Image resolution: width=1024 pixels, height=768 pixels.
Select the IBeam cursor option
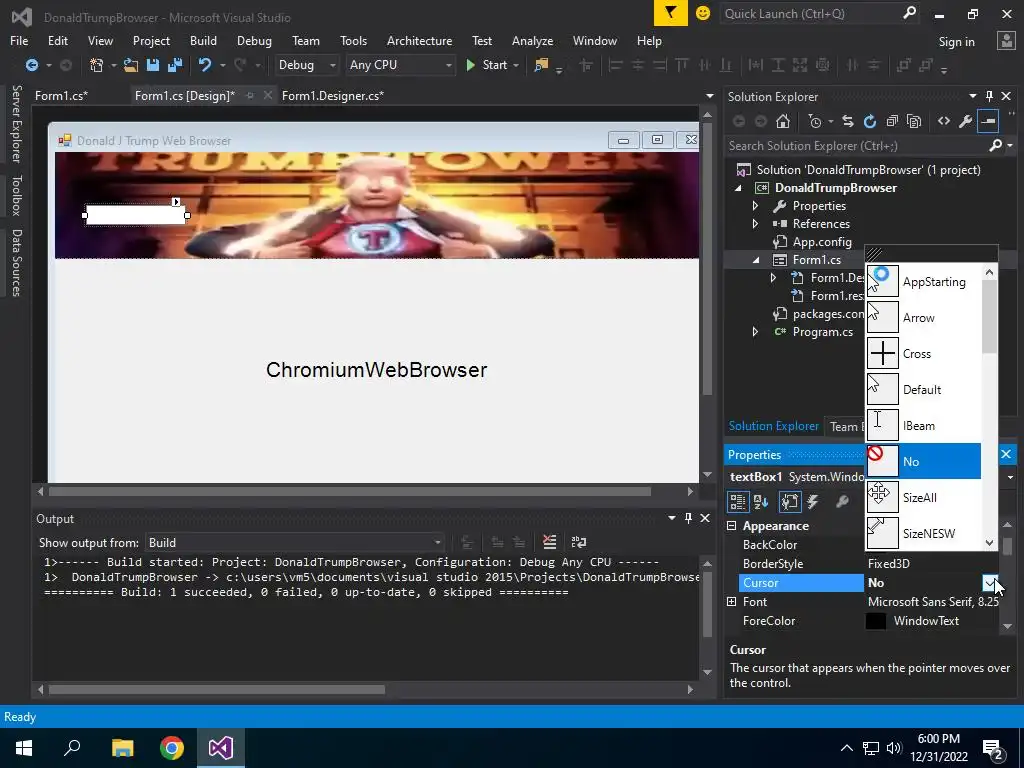[923, 425]
